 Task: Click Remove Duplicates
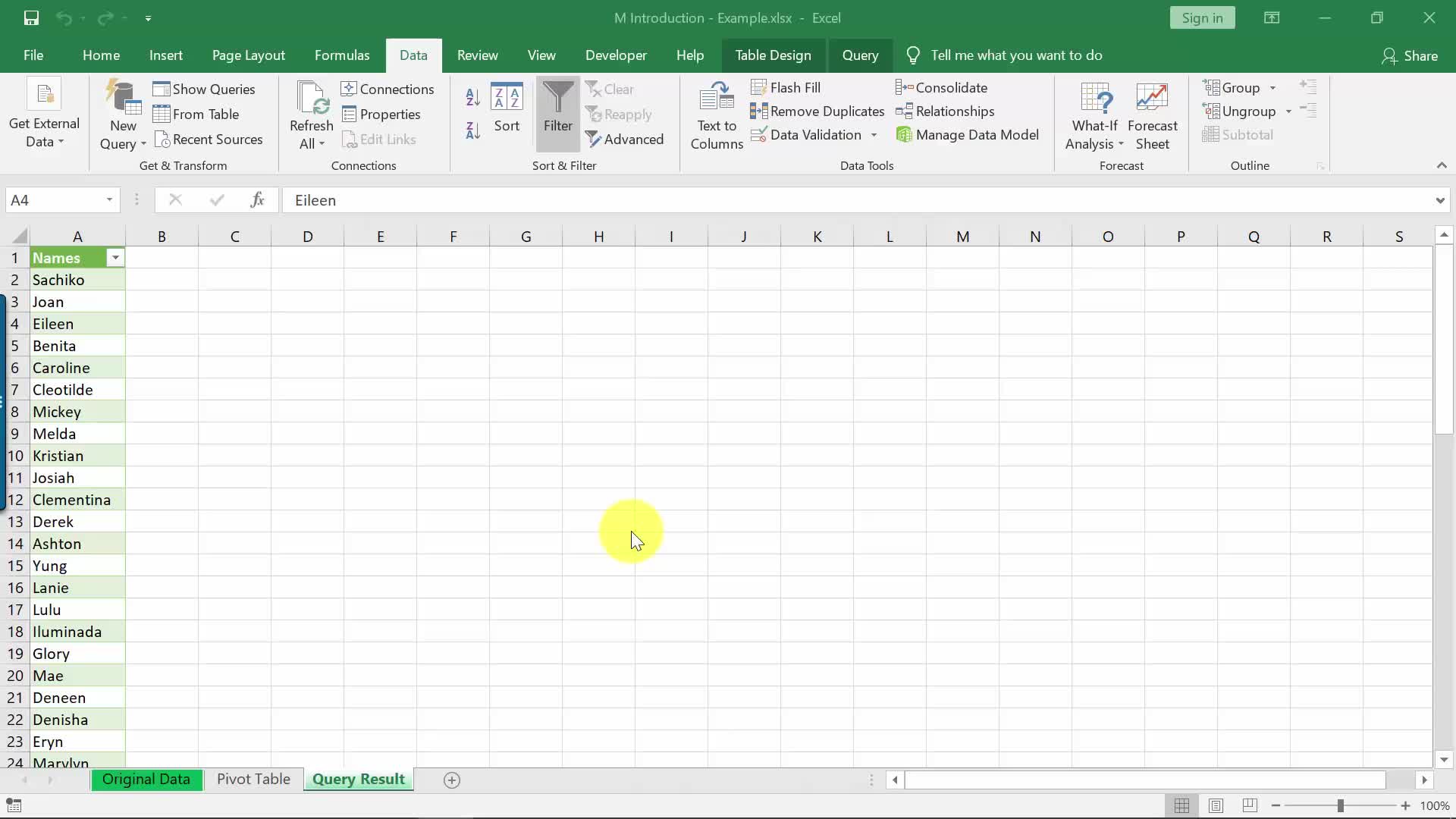(x=817, y=111)
